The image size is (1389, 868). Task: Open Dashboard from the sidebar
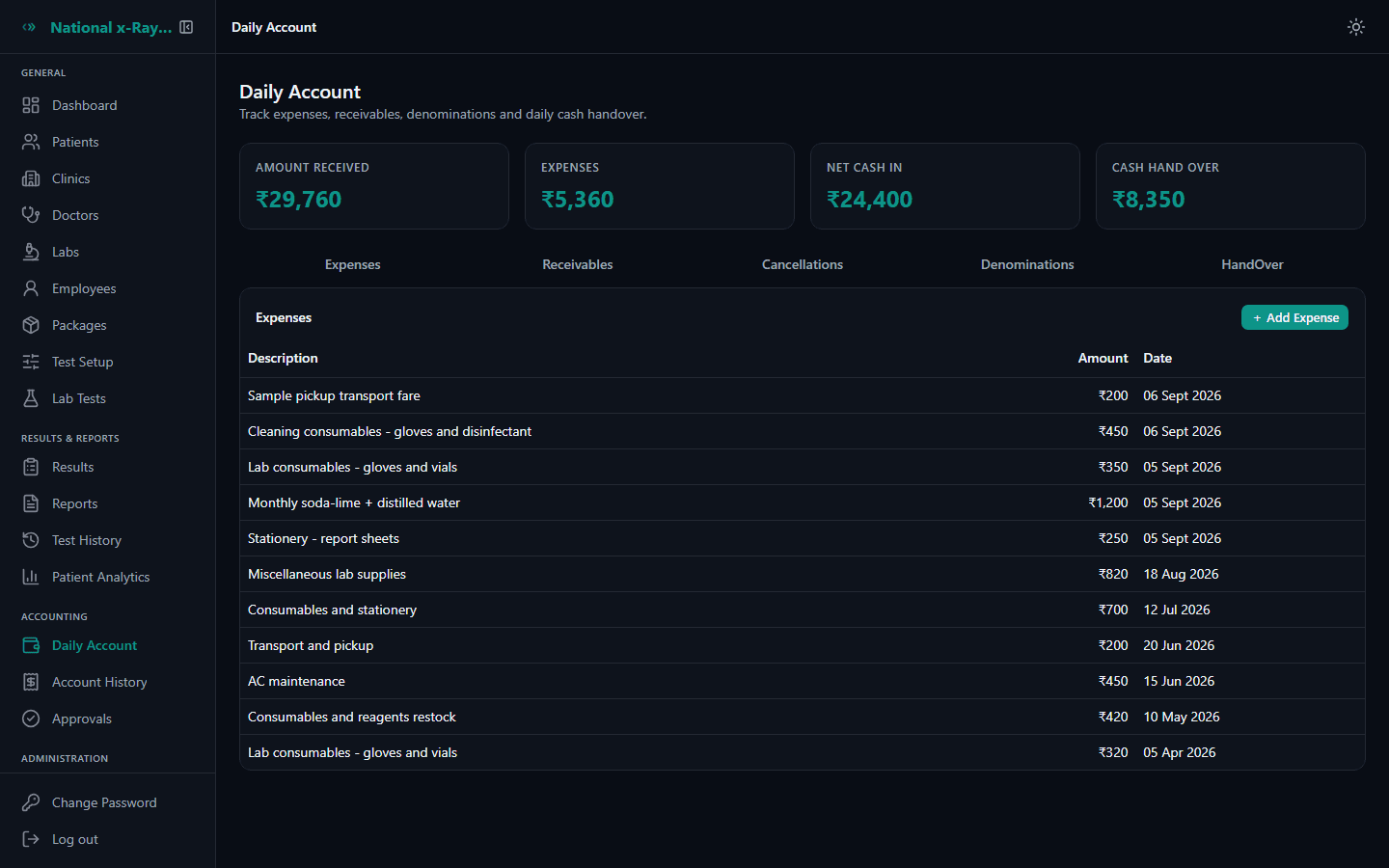coord(107,105)
